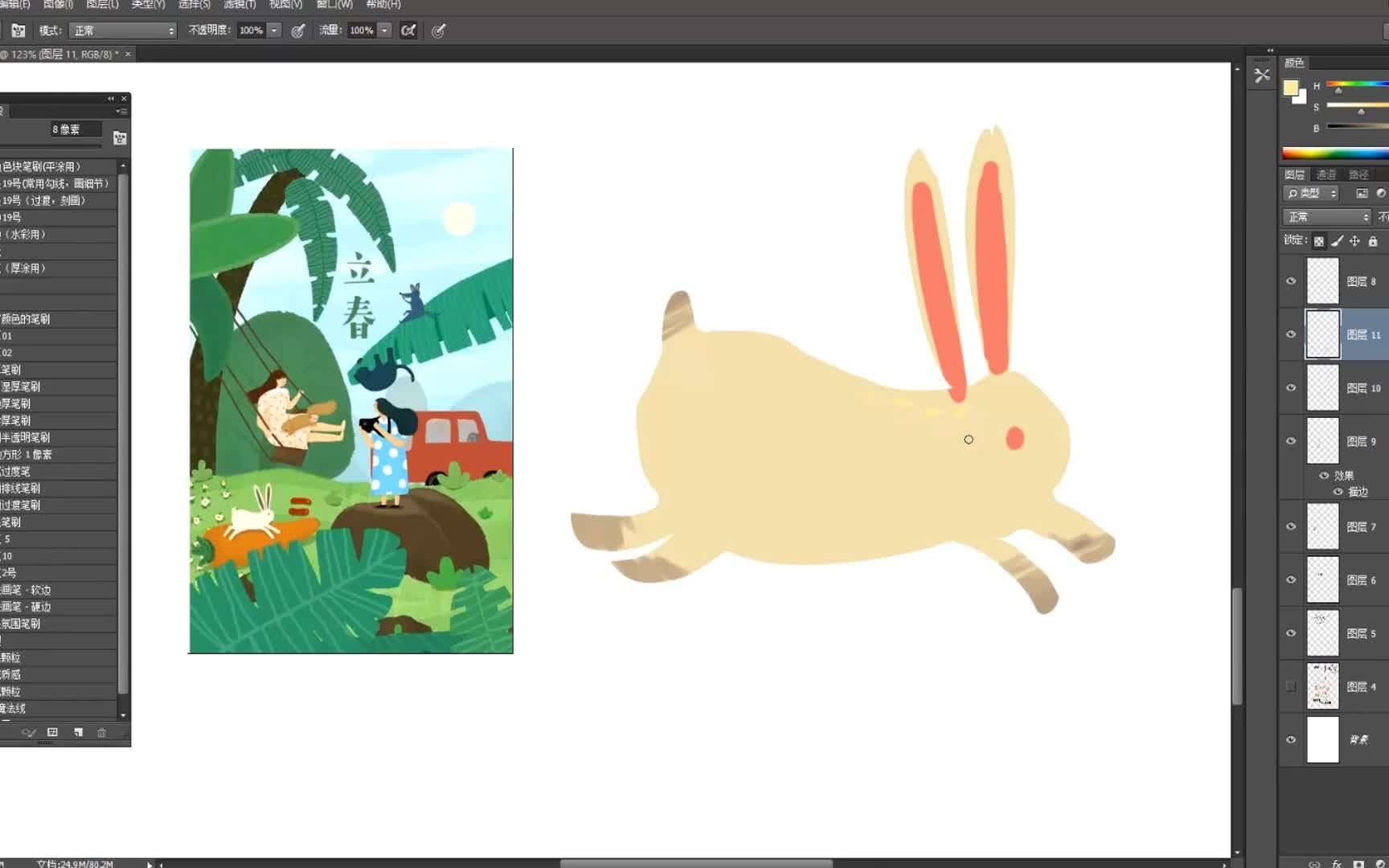Screen dimensions: 1389x868
Task: Toggle effects visibility on 图层 9
Action: 1324,476
